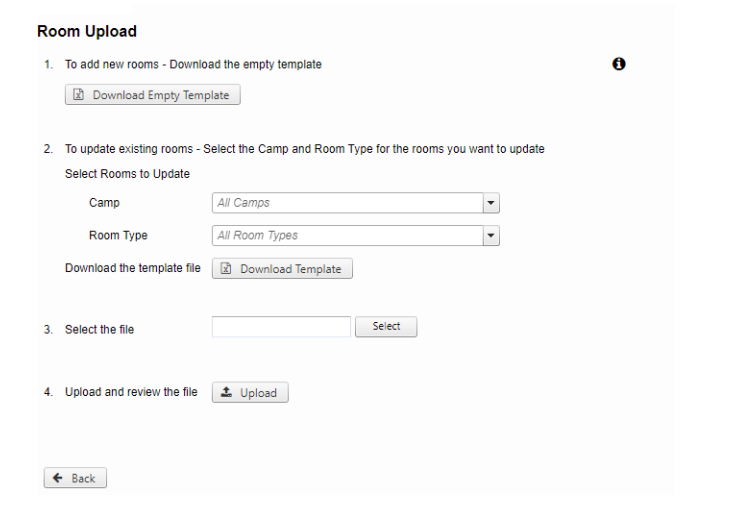Download the empty template file

coord(153,95)
